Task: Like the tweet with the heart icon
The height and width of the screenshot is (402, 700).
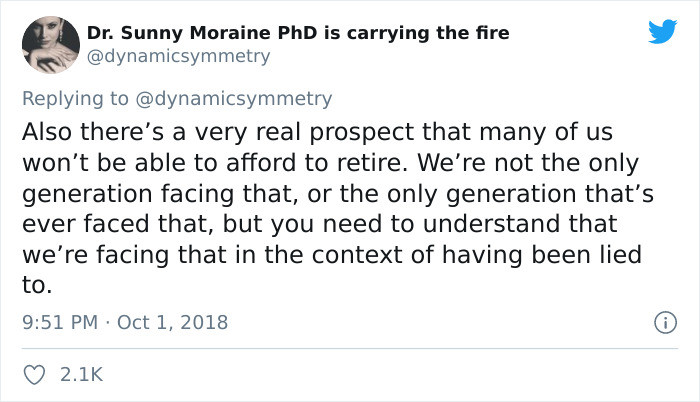Action: (34, 375)
